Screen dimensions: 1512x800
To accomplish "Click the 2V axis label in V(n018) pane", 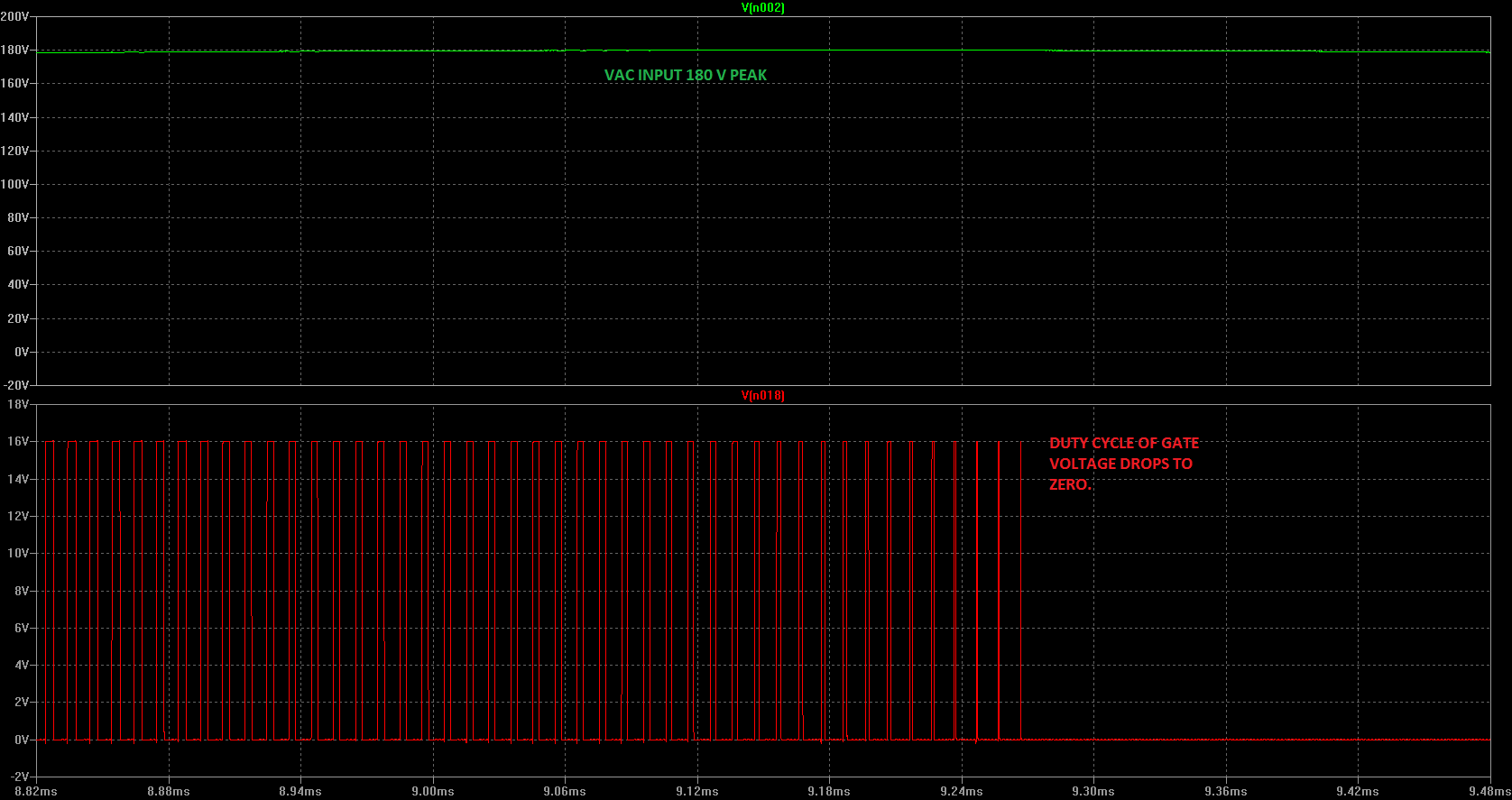I will click(22, 702).
